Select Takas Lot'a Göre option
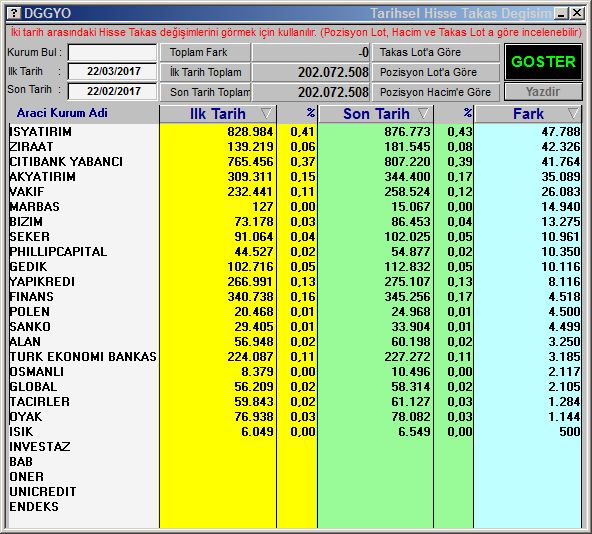This screenshot has height=534, width=592. click(436, 52)
